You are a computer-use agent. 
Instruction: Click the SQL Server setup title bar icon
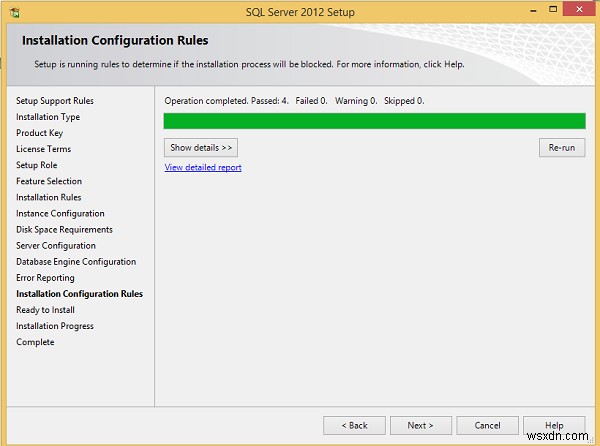pyautogui.click(x=15, y=12)
